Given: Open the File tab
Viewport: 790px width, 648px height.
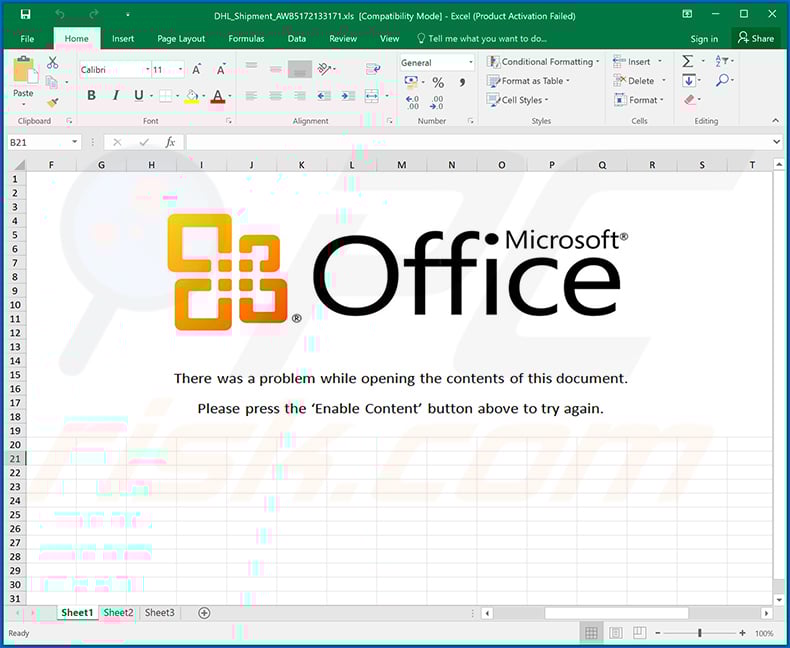Looking at the screenshot, I should (27, 39).
